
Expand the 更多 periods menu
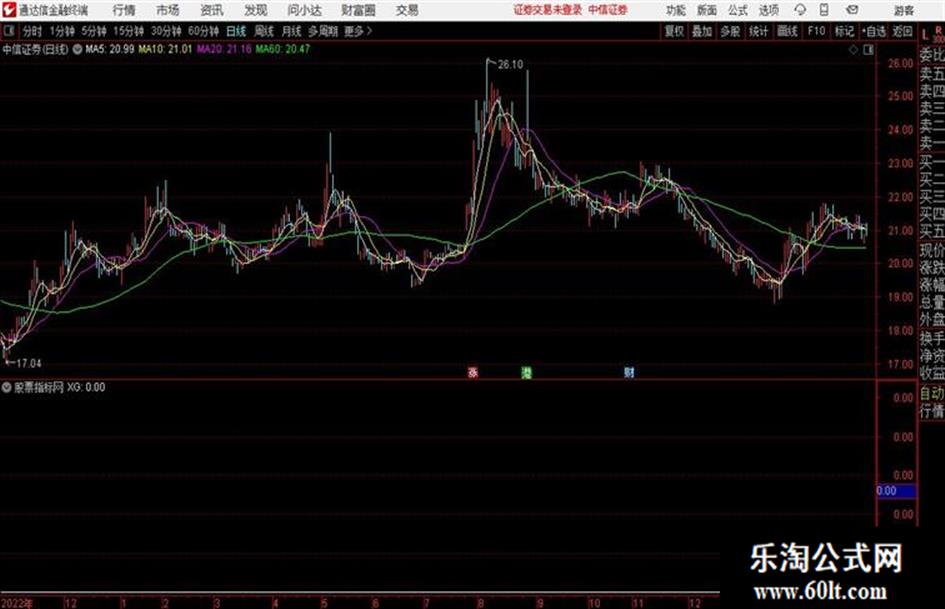click(359, 31)
